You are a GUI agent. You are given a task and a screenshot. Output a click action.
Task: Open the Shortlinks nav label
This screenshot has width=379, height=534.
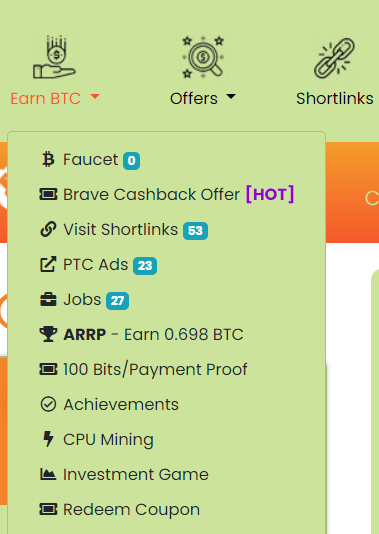335,99
